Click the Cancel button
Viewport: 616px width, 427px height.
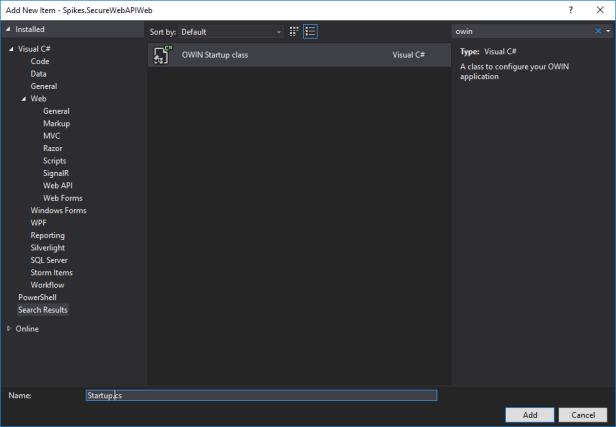pos(583,415)
